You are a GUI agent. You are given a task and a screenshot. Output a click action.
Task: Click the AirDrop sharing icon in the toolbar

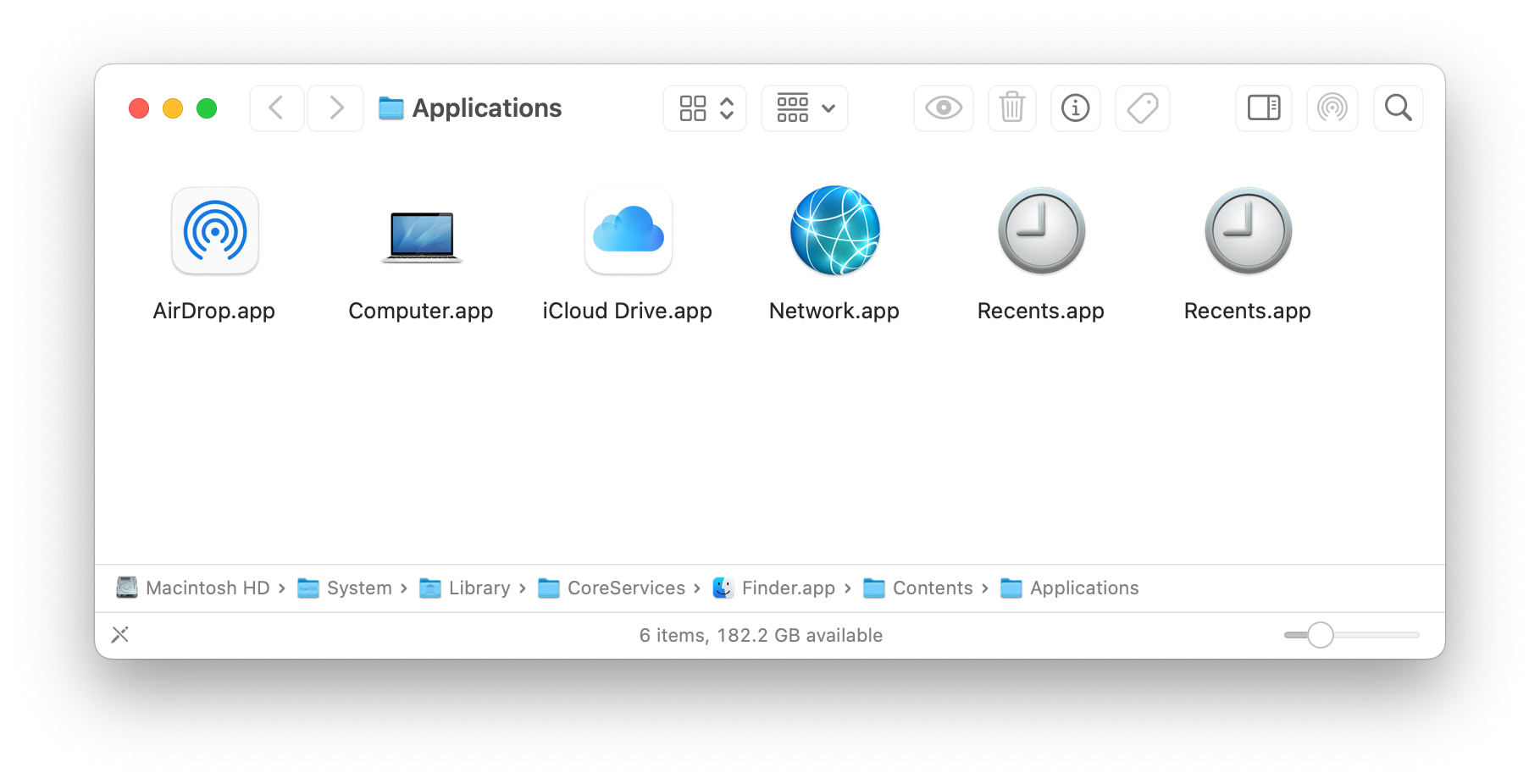tap(1332, 108)
